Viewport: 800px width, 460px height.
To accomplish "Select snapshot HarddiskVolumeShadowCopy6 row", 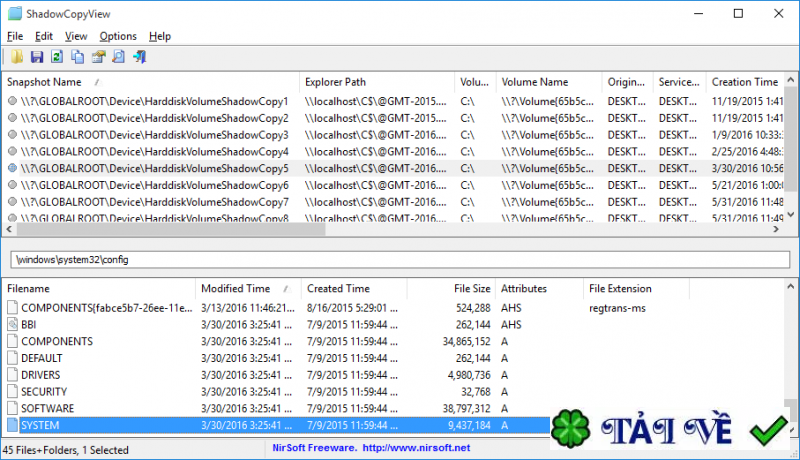I will tap(393, 185).
